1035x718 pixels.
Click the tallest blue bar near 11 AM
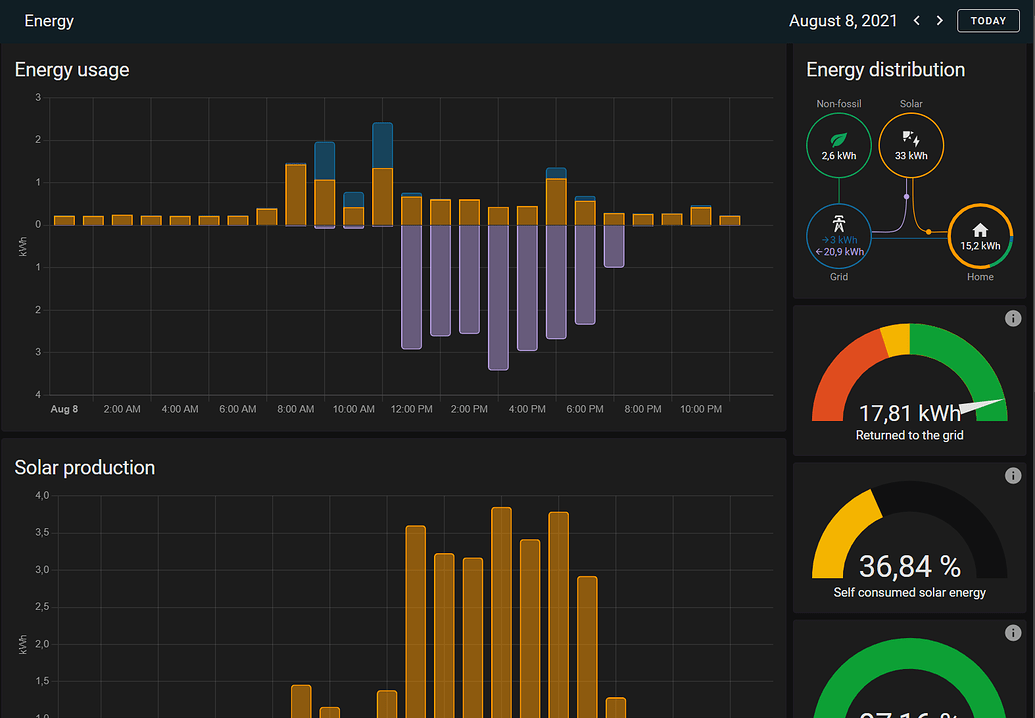point(382,145)
